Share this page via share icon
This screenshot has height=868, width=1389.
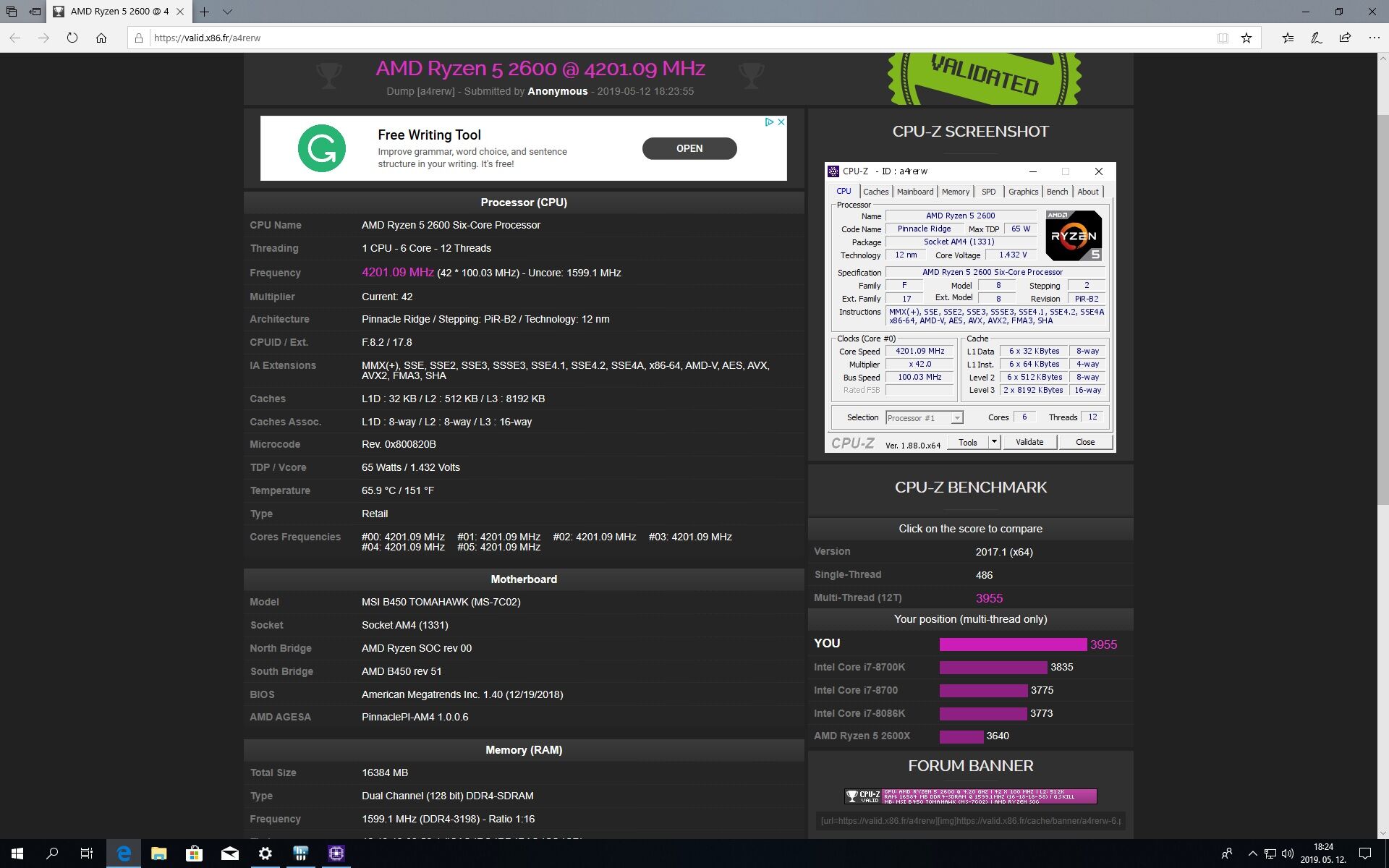click(1345, 38)
